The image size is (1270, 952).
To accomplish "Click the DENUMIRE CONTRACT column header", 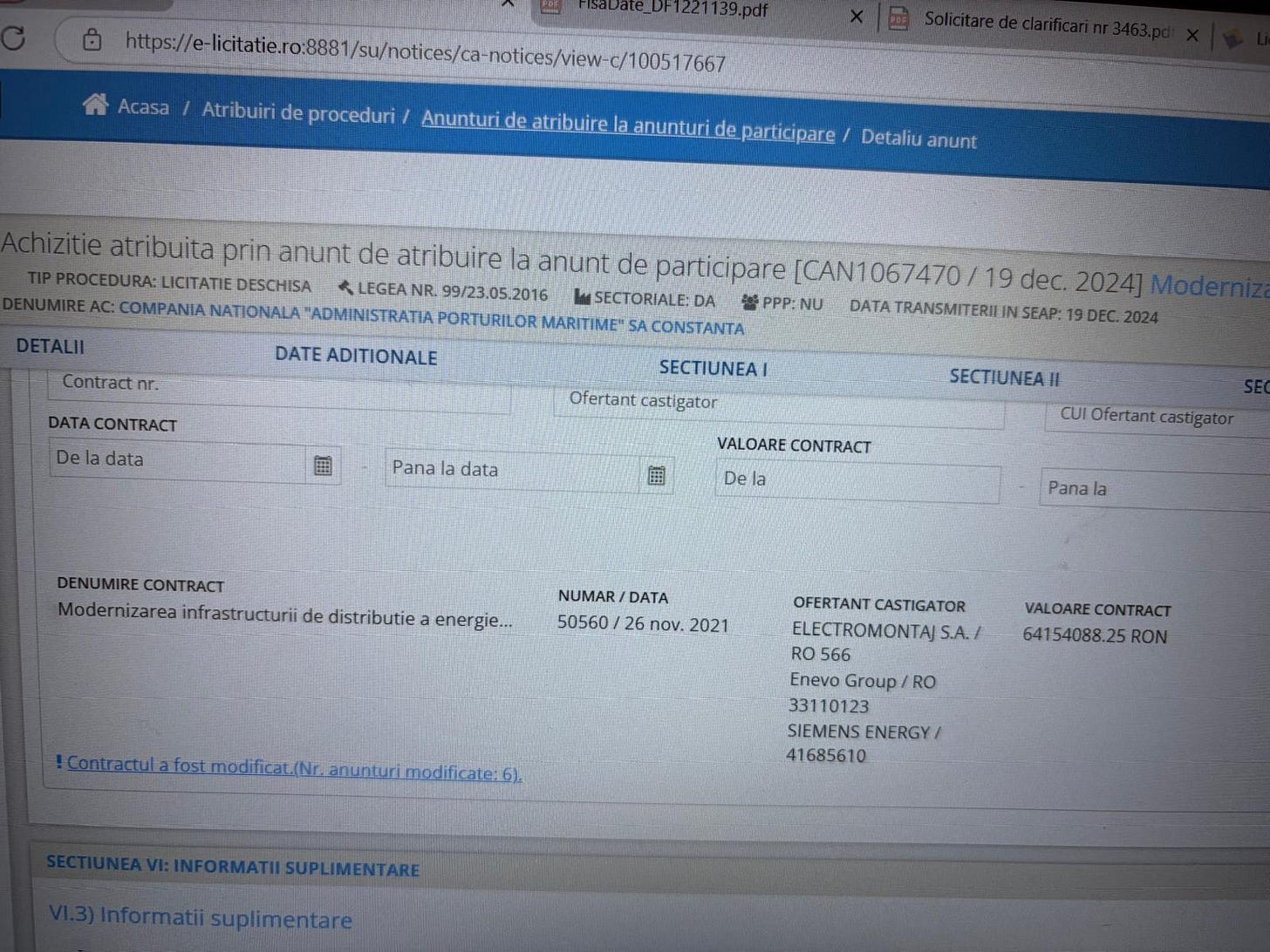I will (x=140, y=585).
